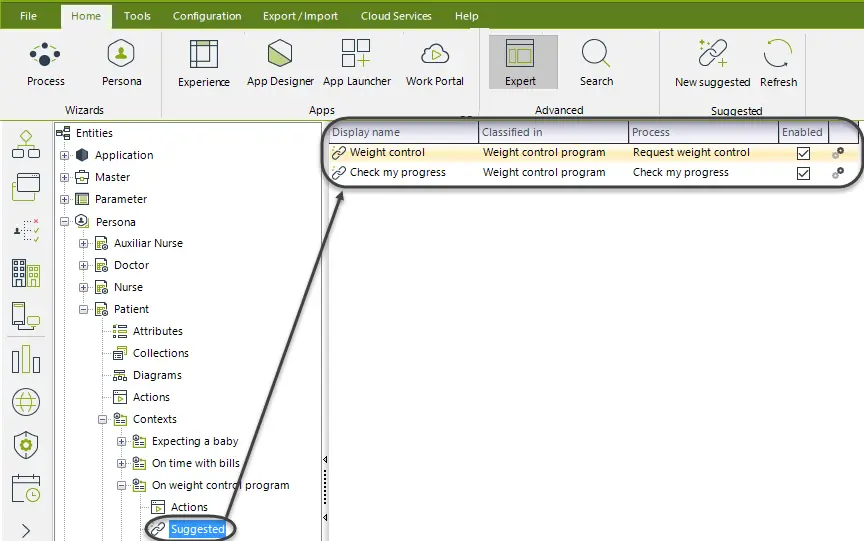Disable the Weight control suggestion checkbox
Screen dimensions: 864x541
point(803,153)
